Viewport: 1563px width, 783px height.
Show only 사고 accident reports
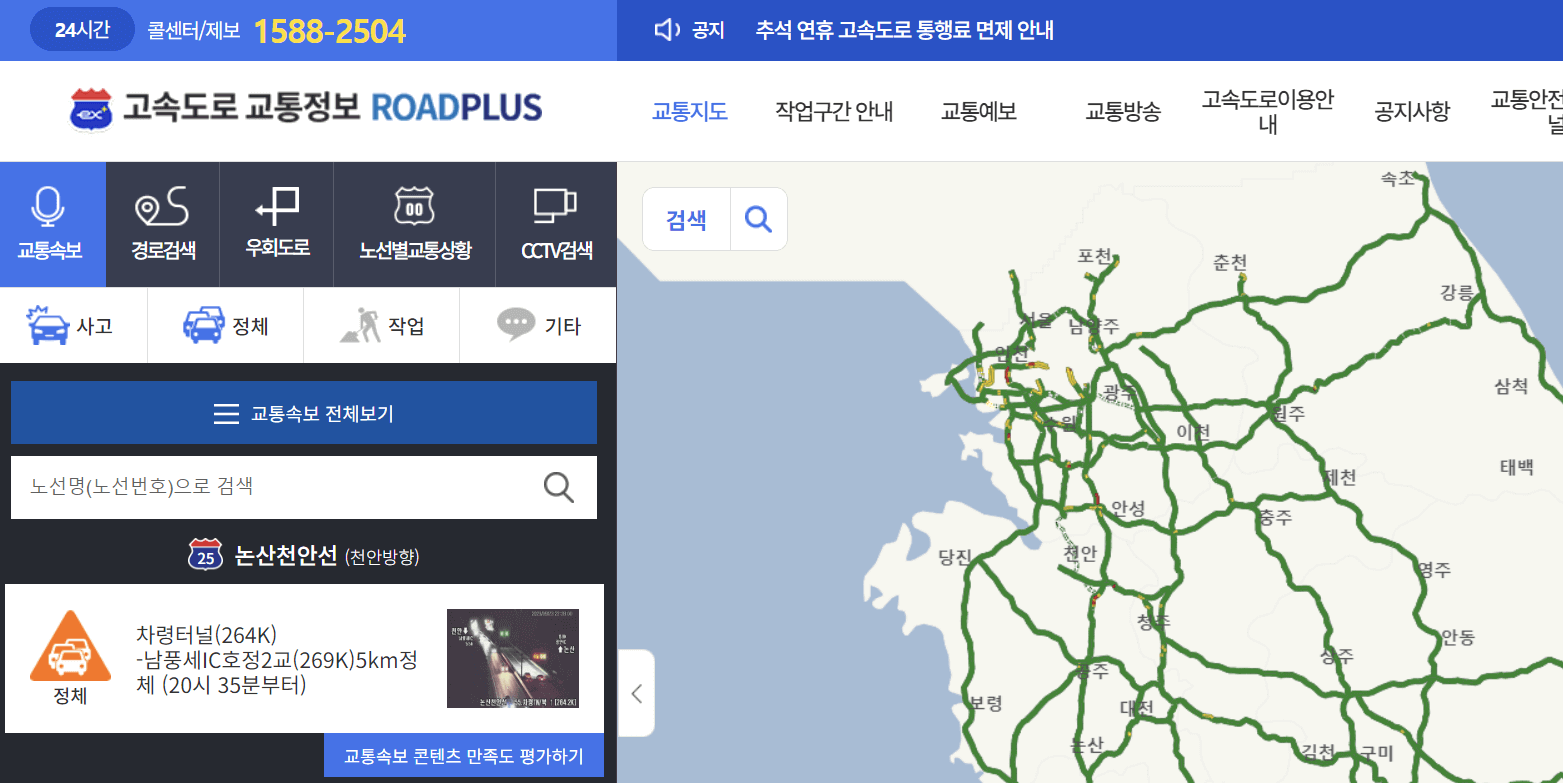click(74, 324)
